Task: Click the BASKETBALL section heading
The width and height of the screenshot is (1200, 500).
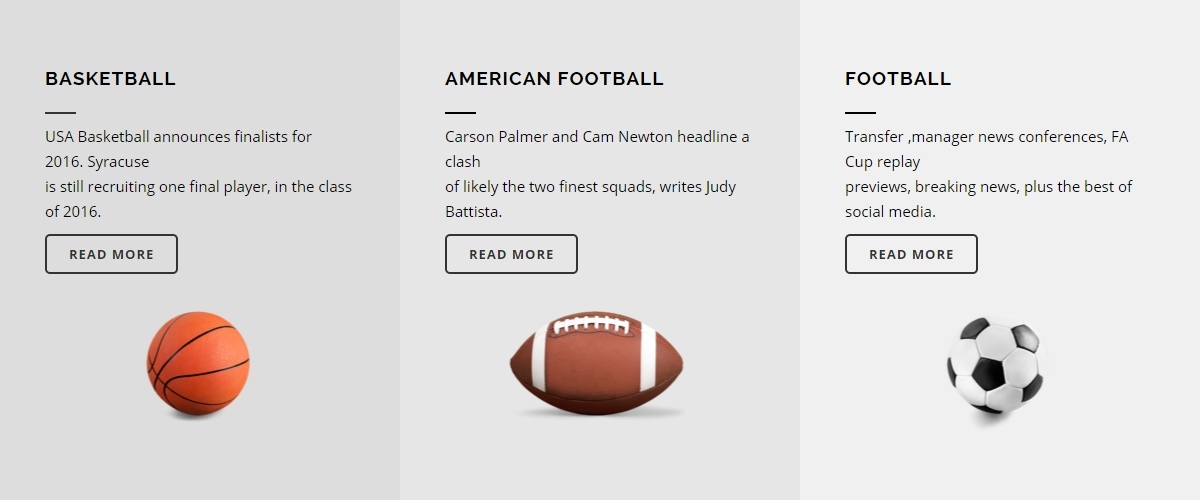Action: coord(110,79)
